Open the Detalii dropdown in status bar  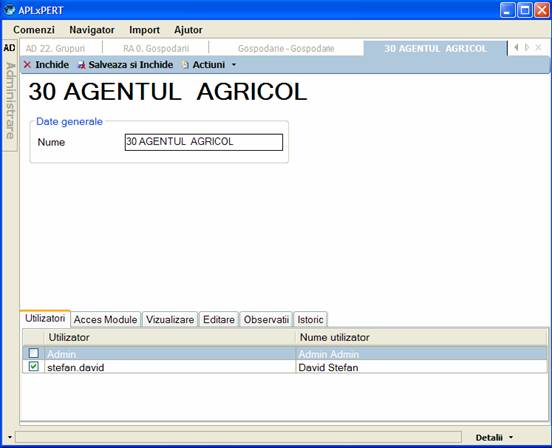pyautogui.click(x=494, y=437)
